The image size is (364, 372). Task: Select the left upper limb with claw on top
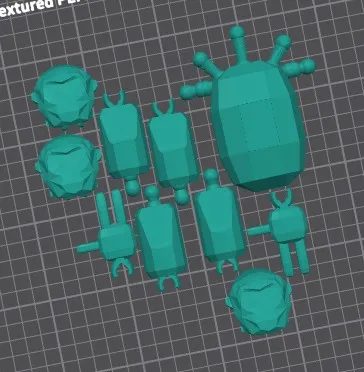tap(124, 142)
